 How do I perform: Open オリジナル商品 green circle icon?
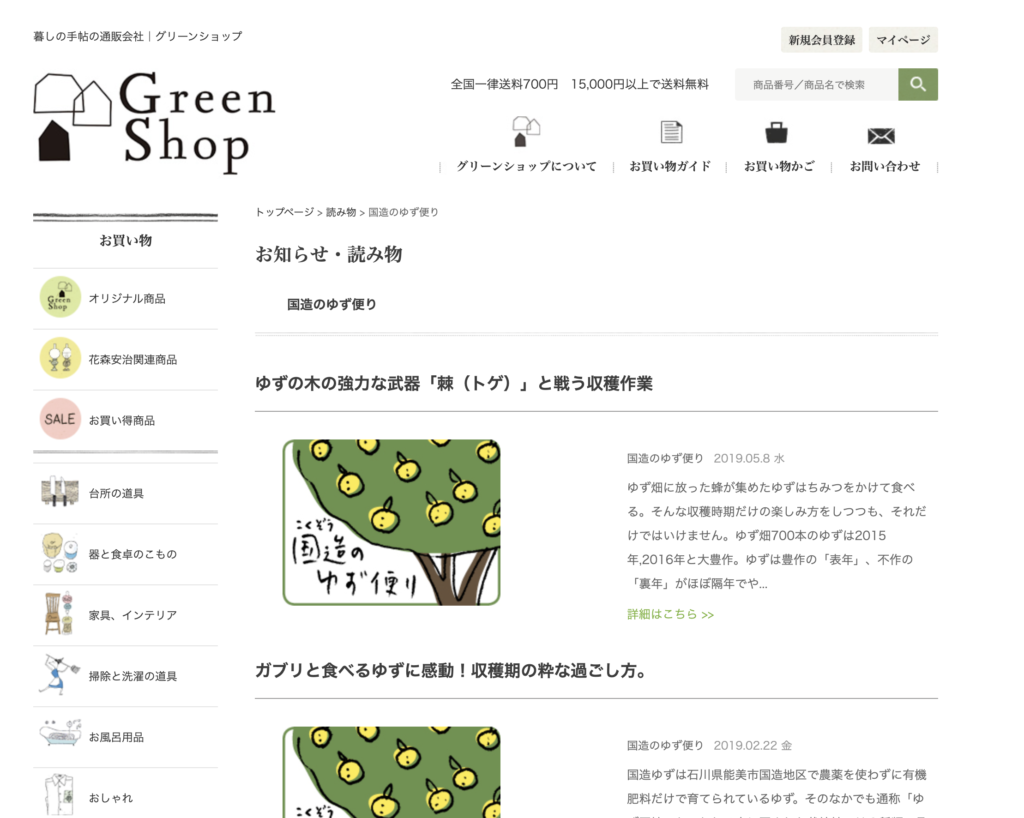[x=60, y=297]
